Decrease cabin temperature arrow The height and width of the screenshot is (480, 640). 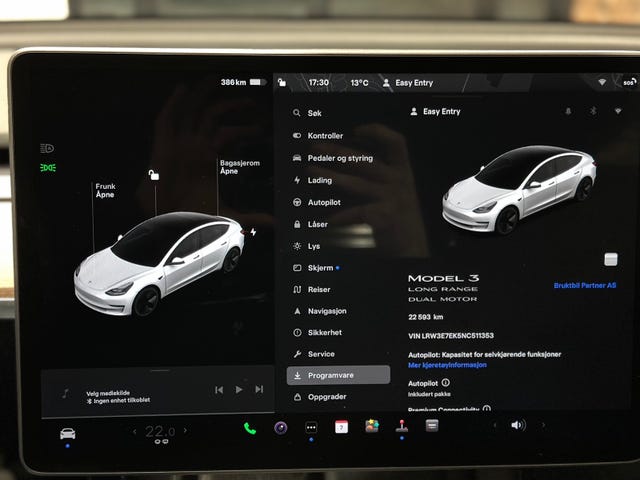tap(135, 431)
